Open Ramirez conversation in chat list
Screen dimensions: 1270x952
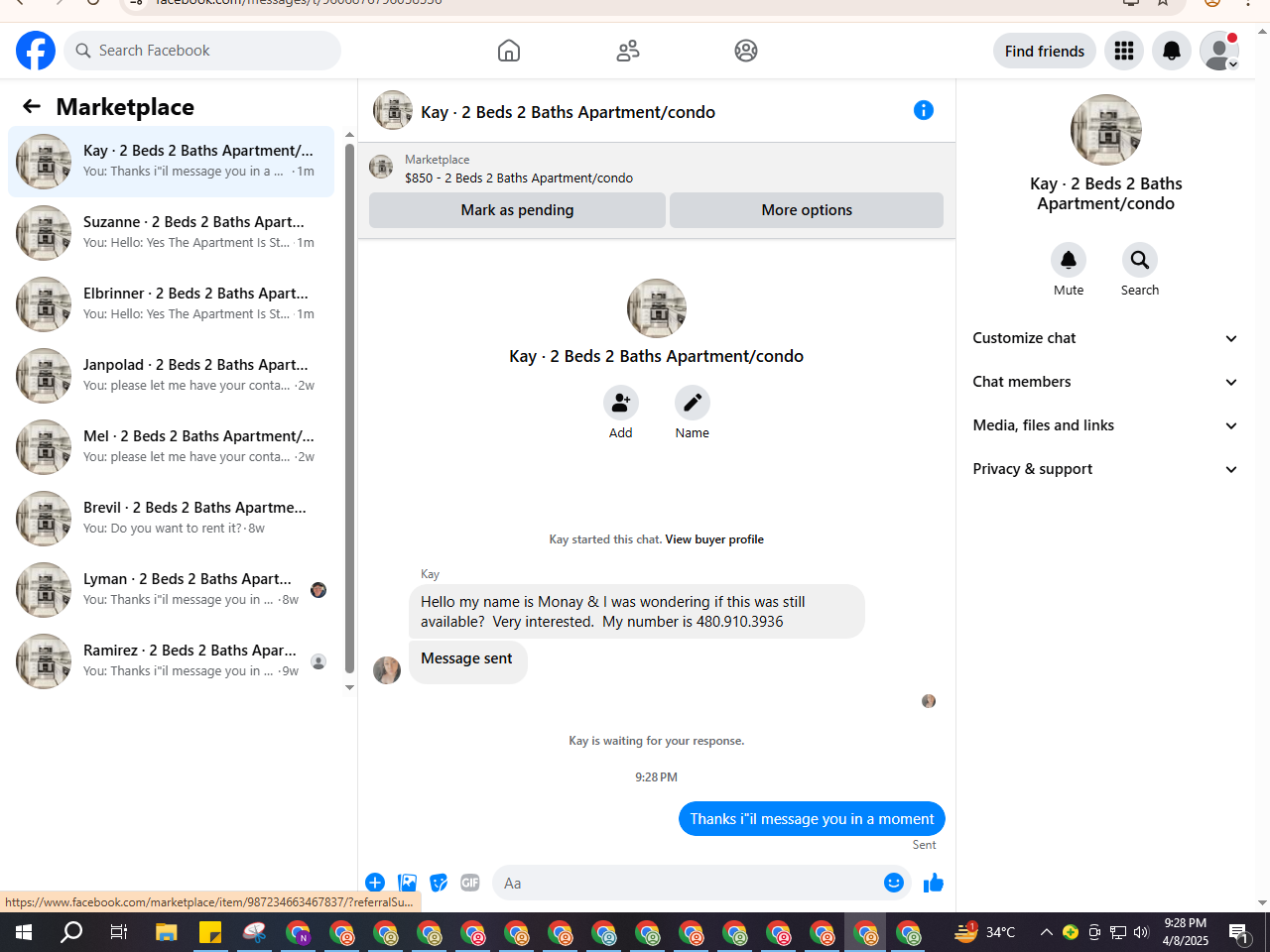pyautogui.click(x=171, y=661)
